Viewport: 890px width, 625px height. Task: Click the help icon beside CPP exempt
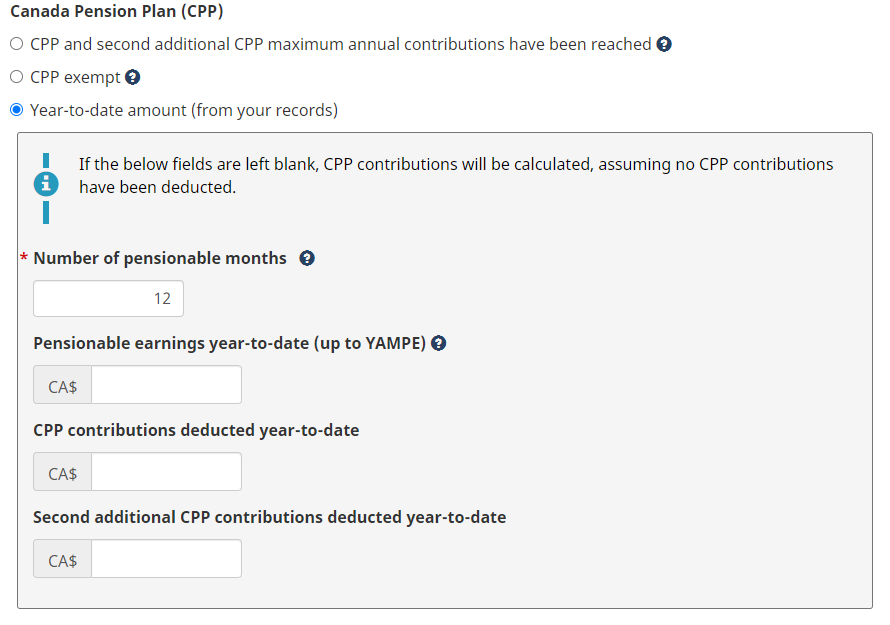[132, 77]
